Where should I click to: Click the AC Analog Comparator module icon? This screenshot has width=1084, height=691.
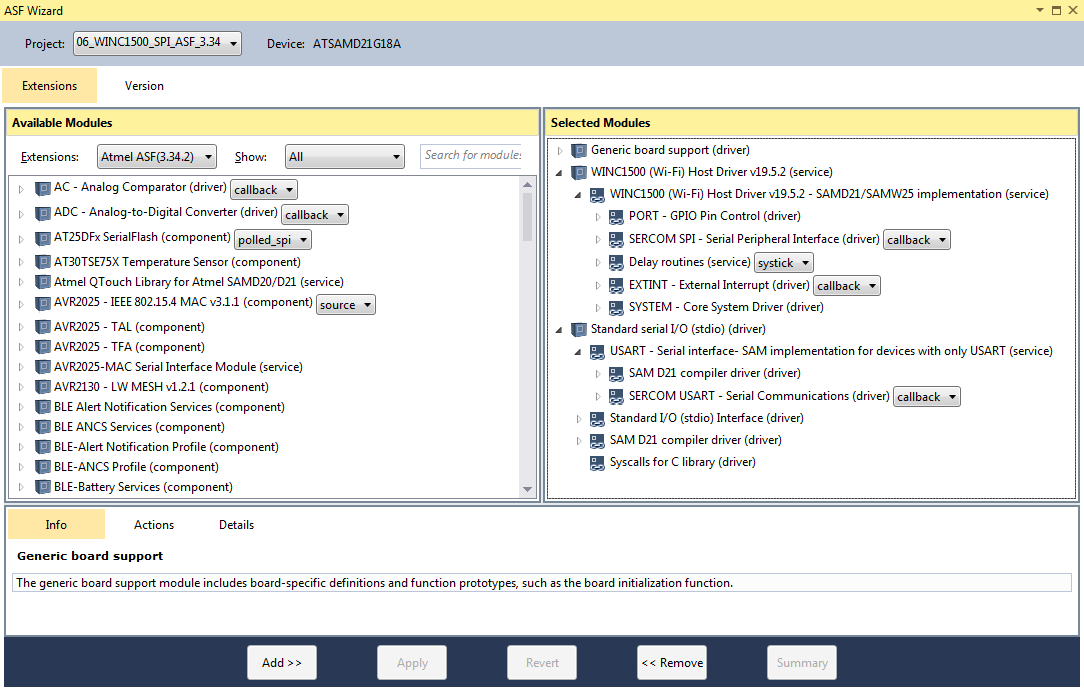coord(43,188)
